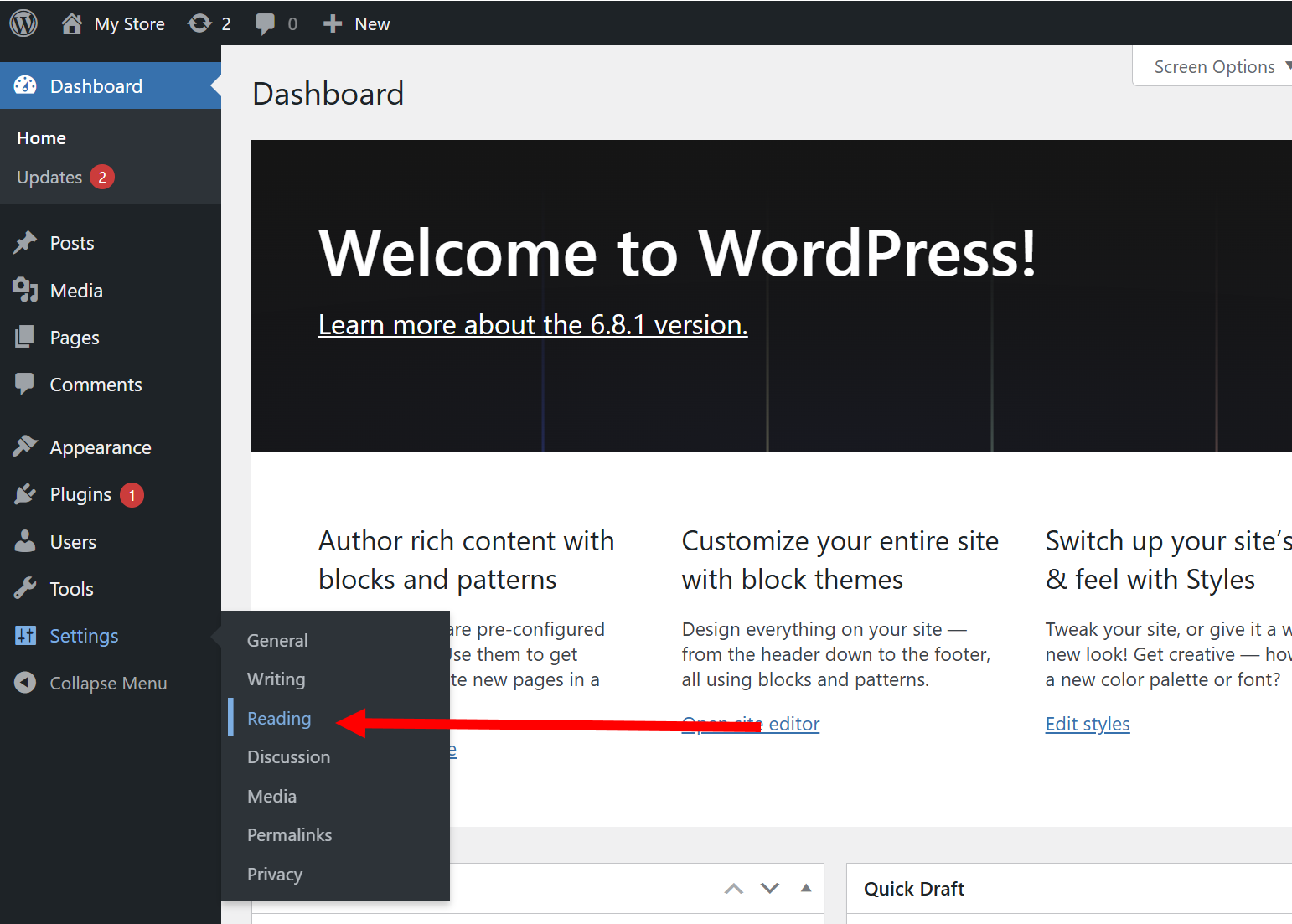Open the sidebar Comments menu
This screenshot has width=1292, height=924.
[96, 385]
